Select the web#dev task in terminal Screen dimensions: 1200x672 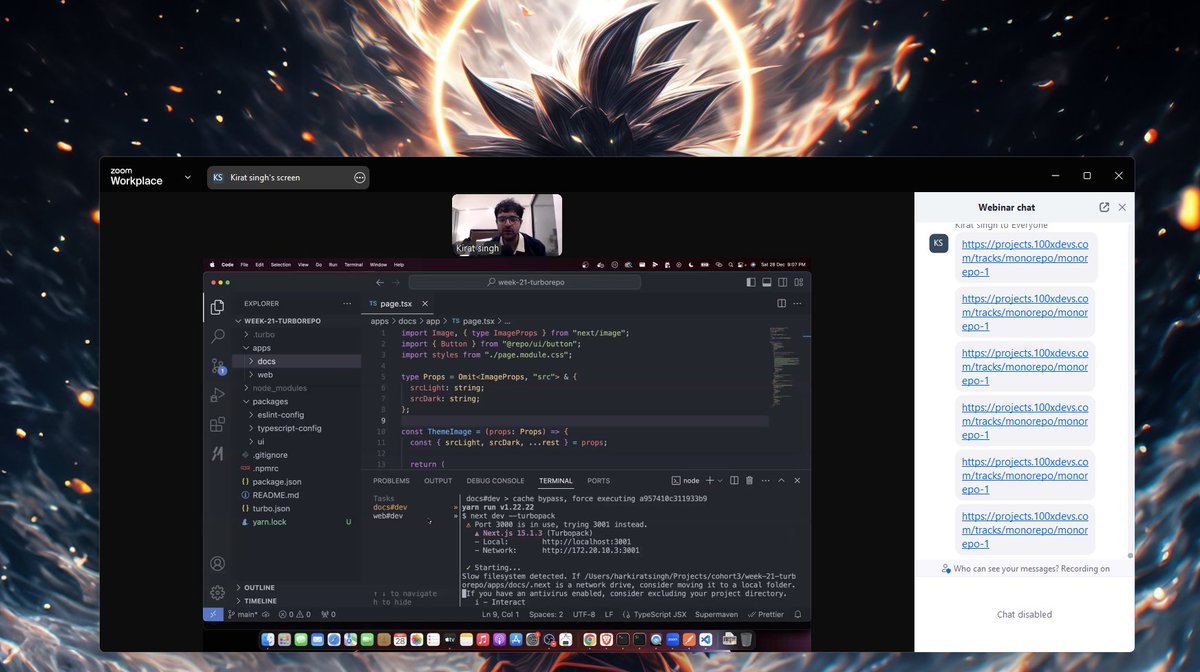[388, 516]
